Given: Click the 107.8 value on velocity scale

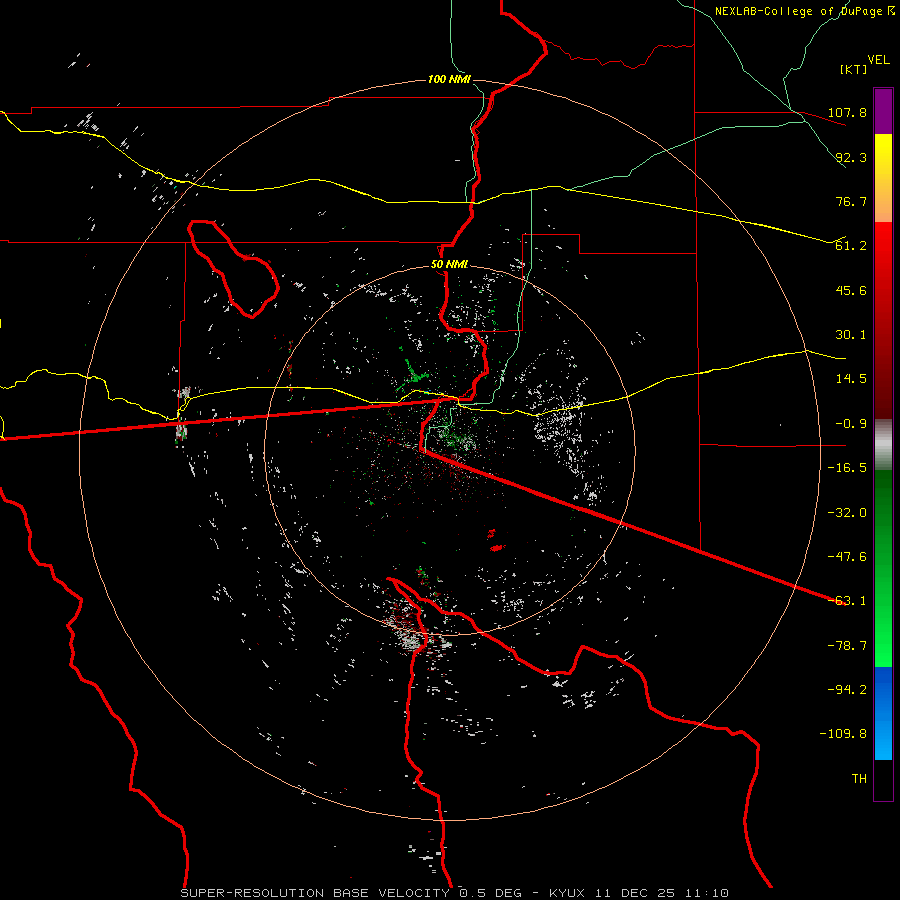Looking at the screenshot, I should [x=847, y=112].
